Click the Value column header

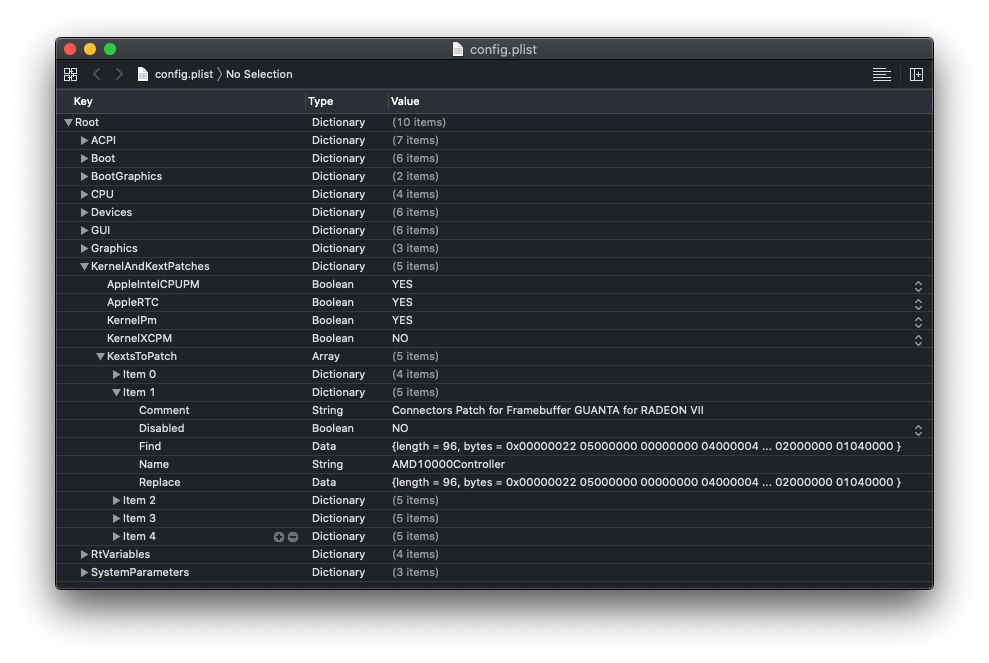tap(405, 101)
